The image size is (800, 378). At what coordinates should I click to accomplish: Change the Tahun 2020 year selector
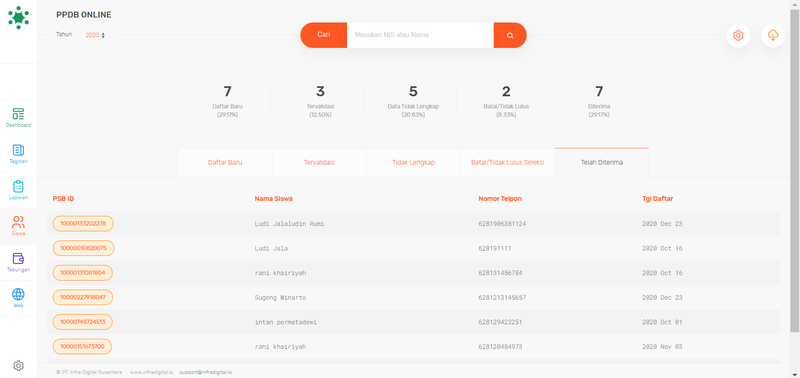coord(95,35)
